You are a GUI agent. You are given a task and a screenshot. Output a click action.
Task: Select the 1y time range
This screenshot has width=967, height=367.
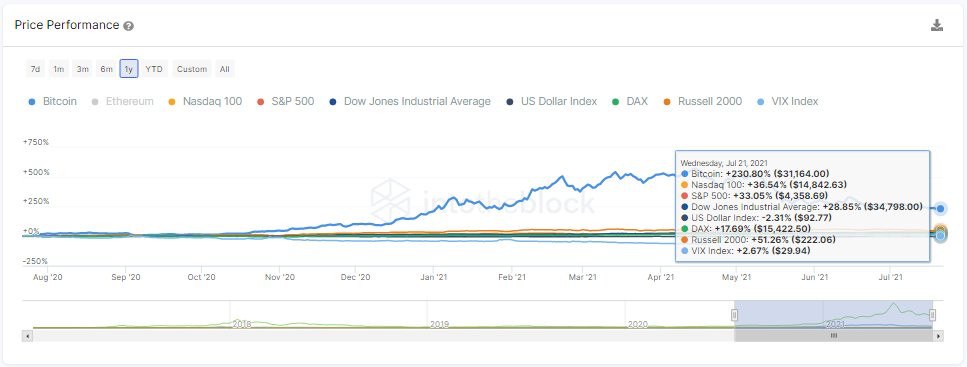[x=129, y=69]
